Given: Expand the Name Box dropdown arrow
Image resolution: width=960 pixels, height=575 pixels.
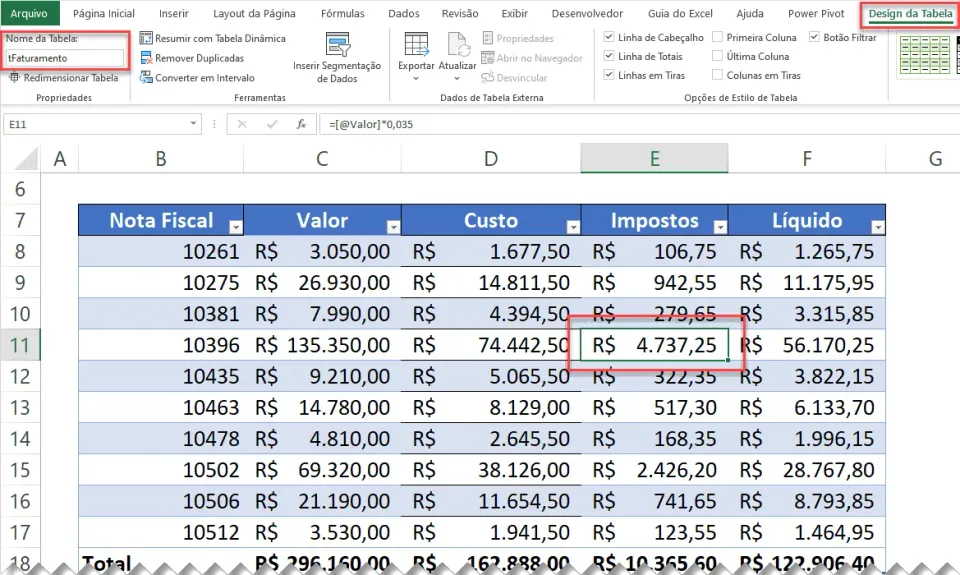Looking at the screenshot, I should (193, 124).
